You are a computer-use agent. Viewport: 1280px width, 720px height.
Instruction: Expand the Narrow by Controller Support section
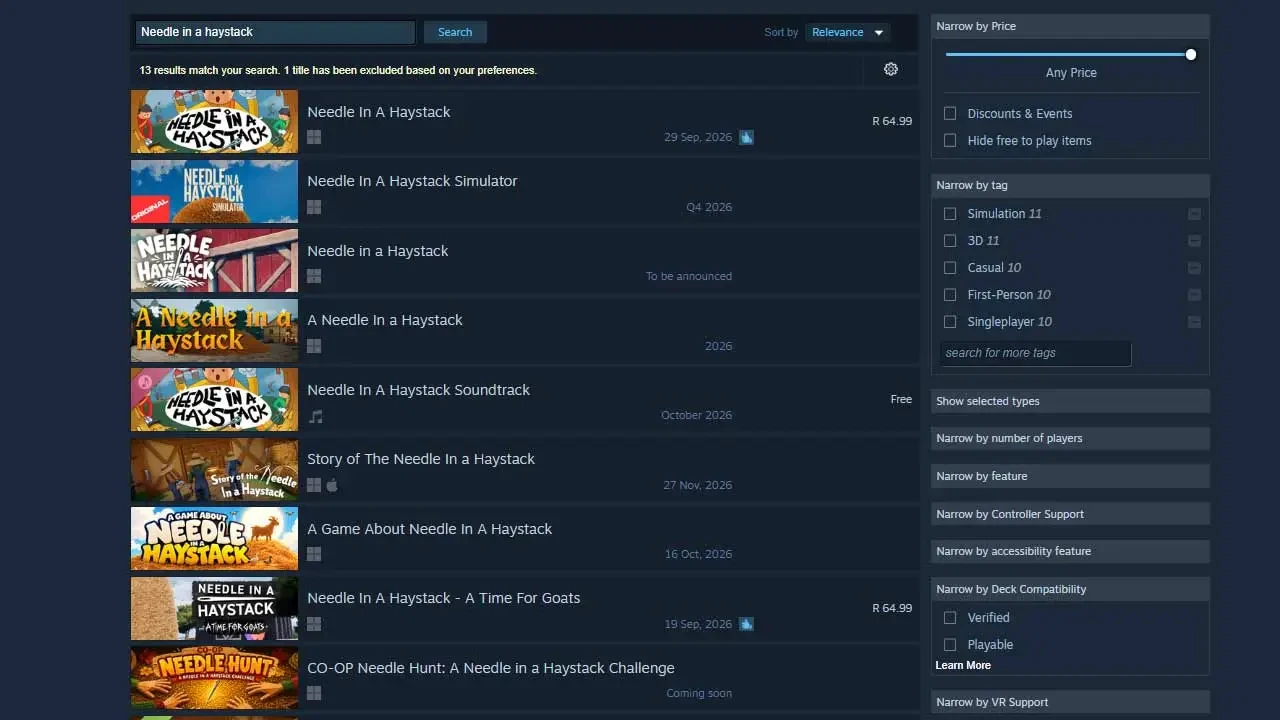pyautogui.click(x=1070, y=514)
